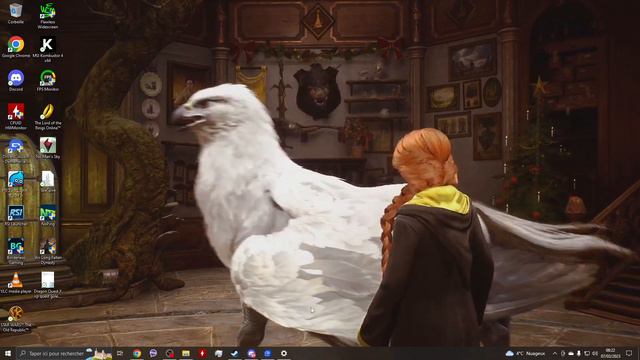
Task: Open the Settings gear on the taskbar
Action: pyautogui.click(x=284, y=353)
